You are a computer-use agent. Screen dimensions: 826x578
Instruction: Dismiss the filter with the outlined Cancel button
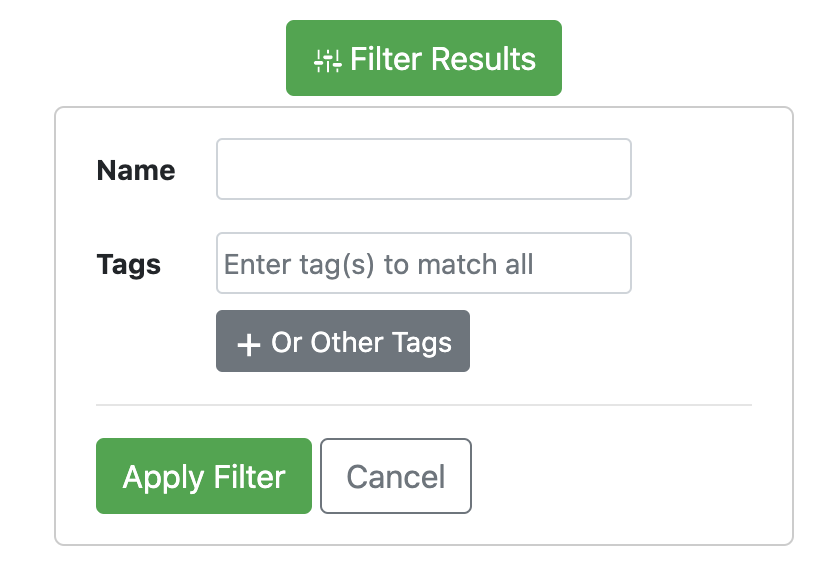tap(396, 476)
